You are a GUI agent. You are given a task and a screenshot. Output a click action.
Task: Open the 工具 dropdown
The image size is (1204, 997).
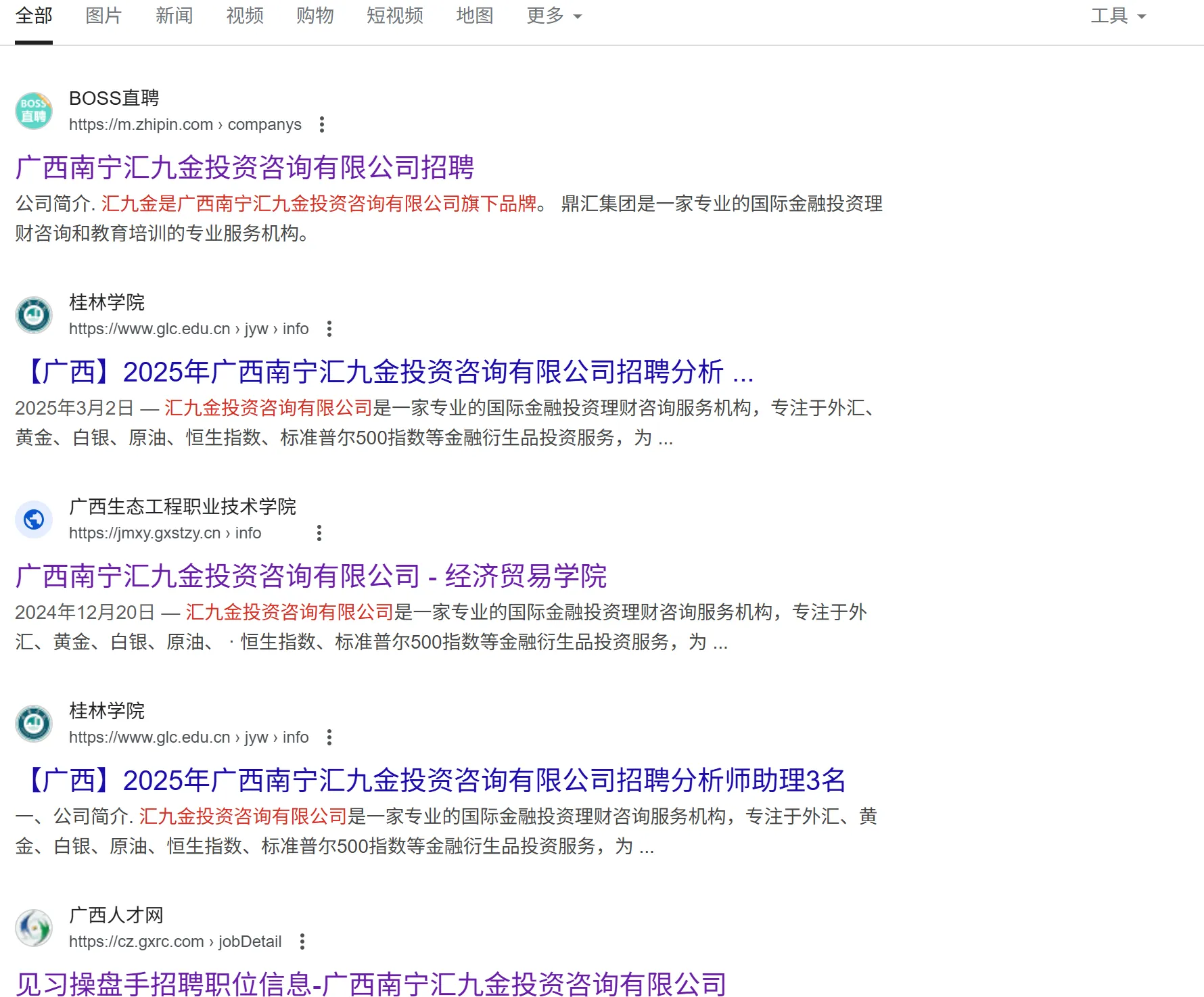coord(1118,16)
